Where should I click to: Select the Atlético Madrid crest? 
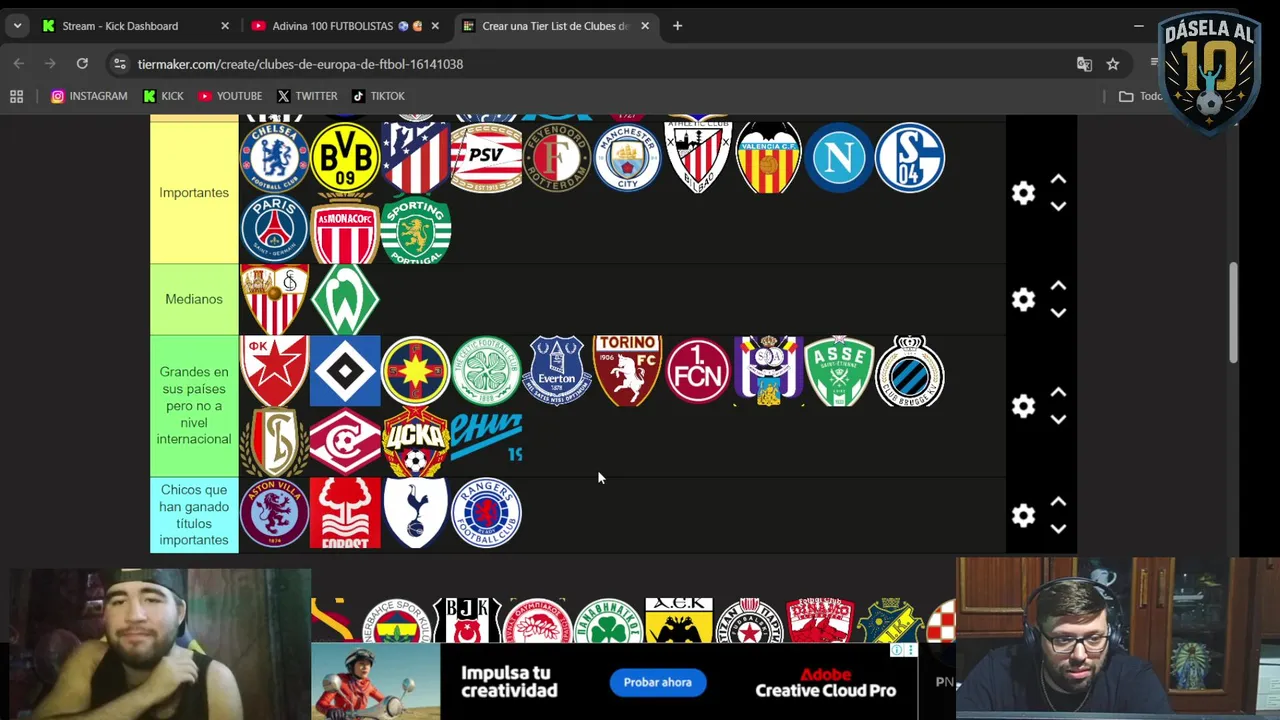[415, 157]
